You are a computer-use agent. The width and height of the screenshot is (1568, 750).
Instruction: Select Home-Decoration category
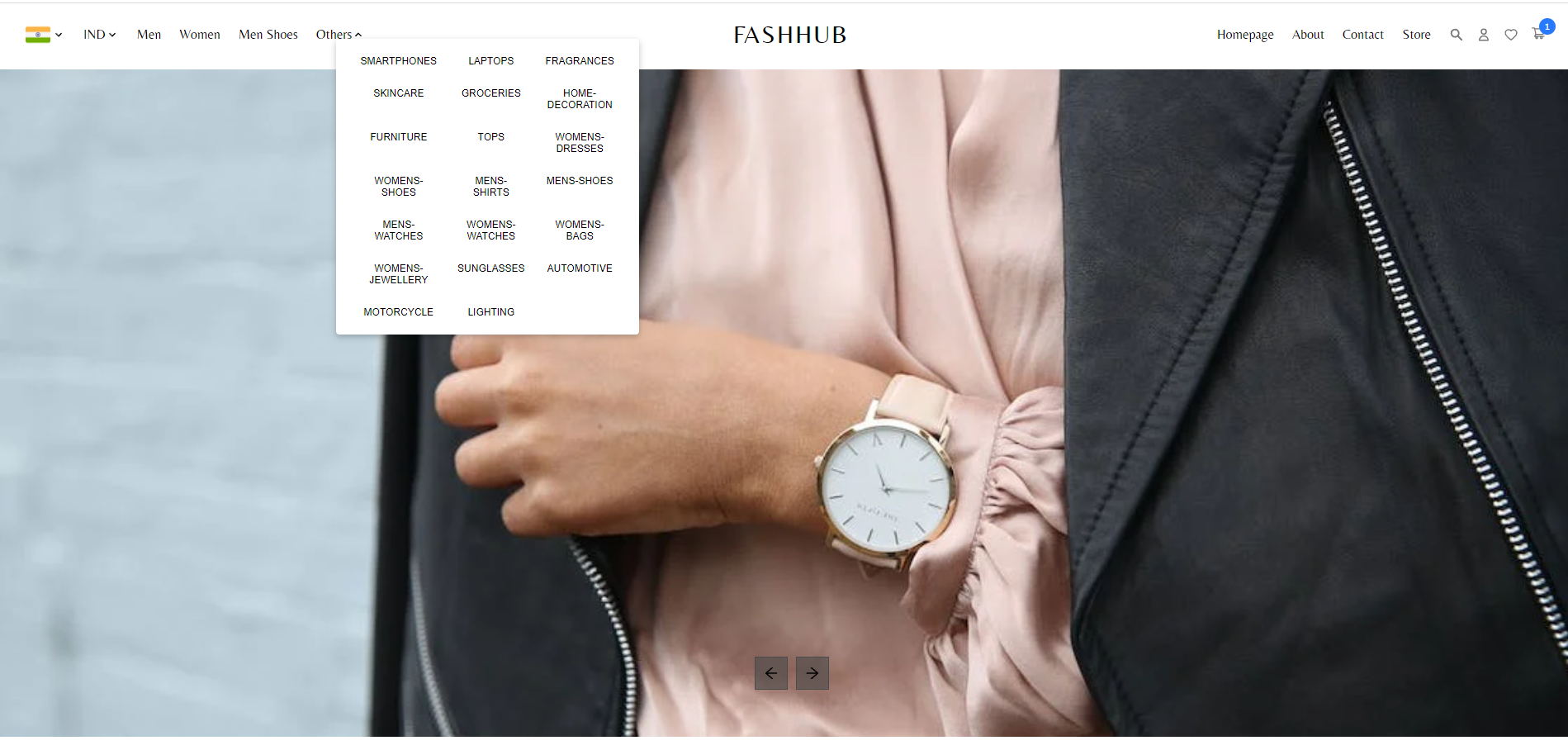[x=580, y=99]
